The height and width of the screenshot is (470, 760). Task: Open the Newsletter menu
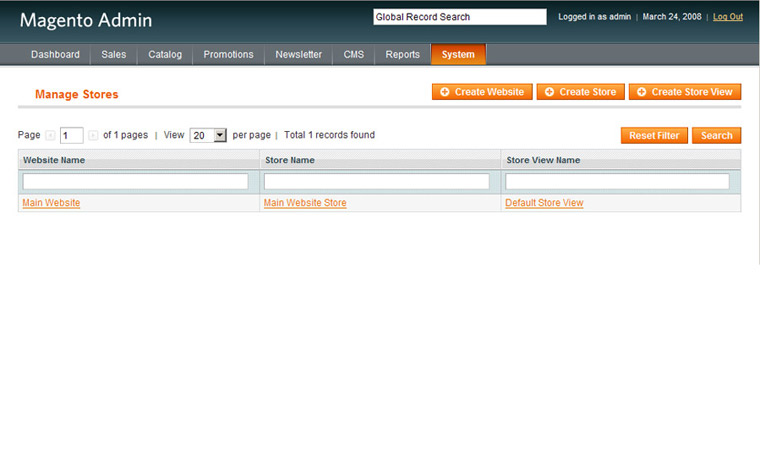pyautogui.click(x=299, y=54)
